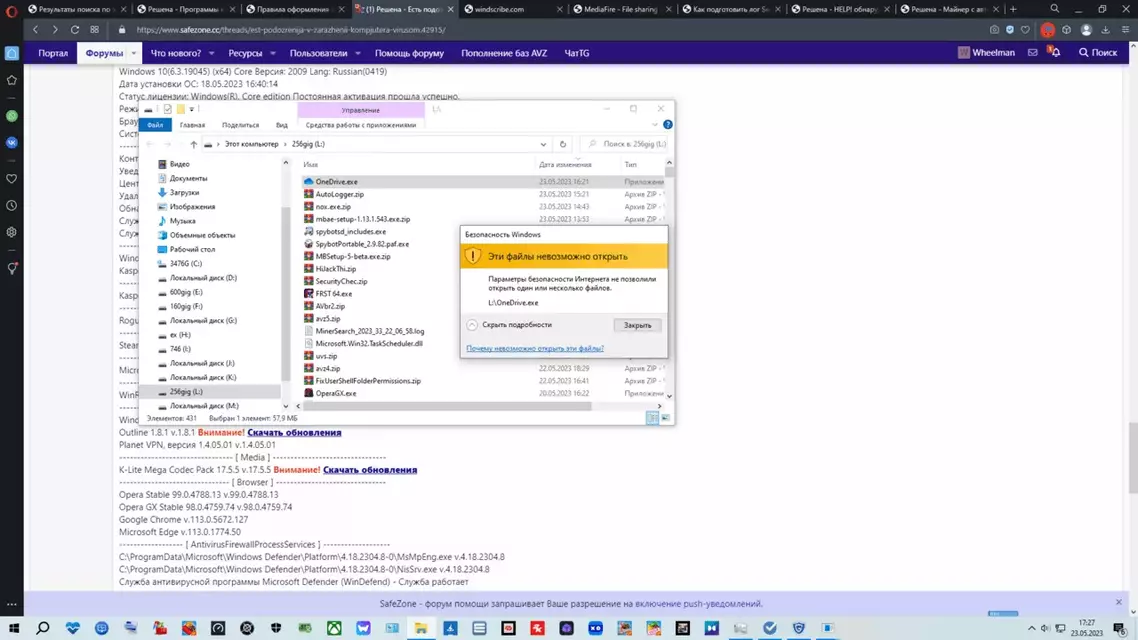Launch Xbox app from the taskbar
Screen dimensions: 1138x640
(x=334, y=628)
